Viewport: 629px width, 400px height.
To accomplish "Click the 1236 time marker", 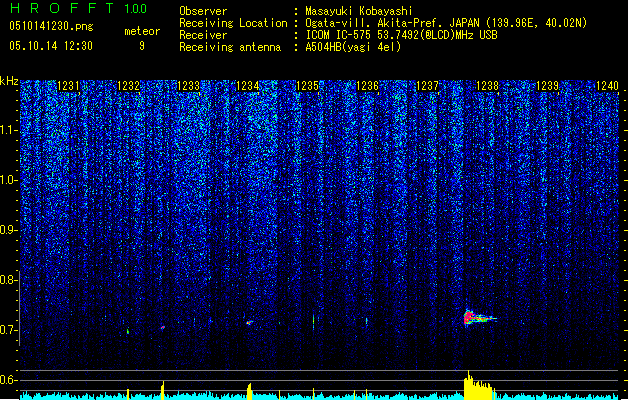I will pyautogui.click(x=367, y=86).
